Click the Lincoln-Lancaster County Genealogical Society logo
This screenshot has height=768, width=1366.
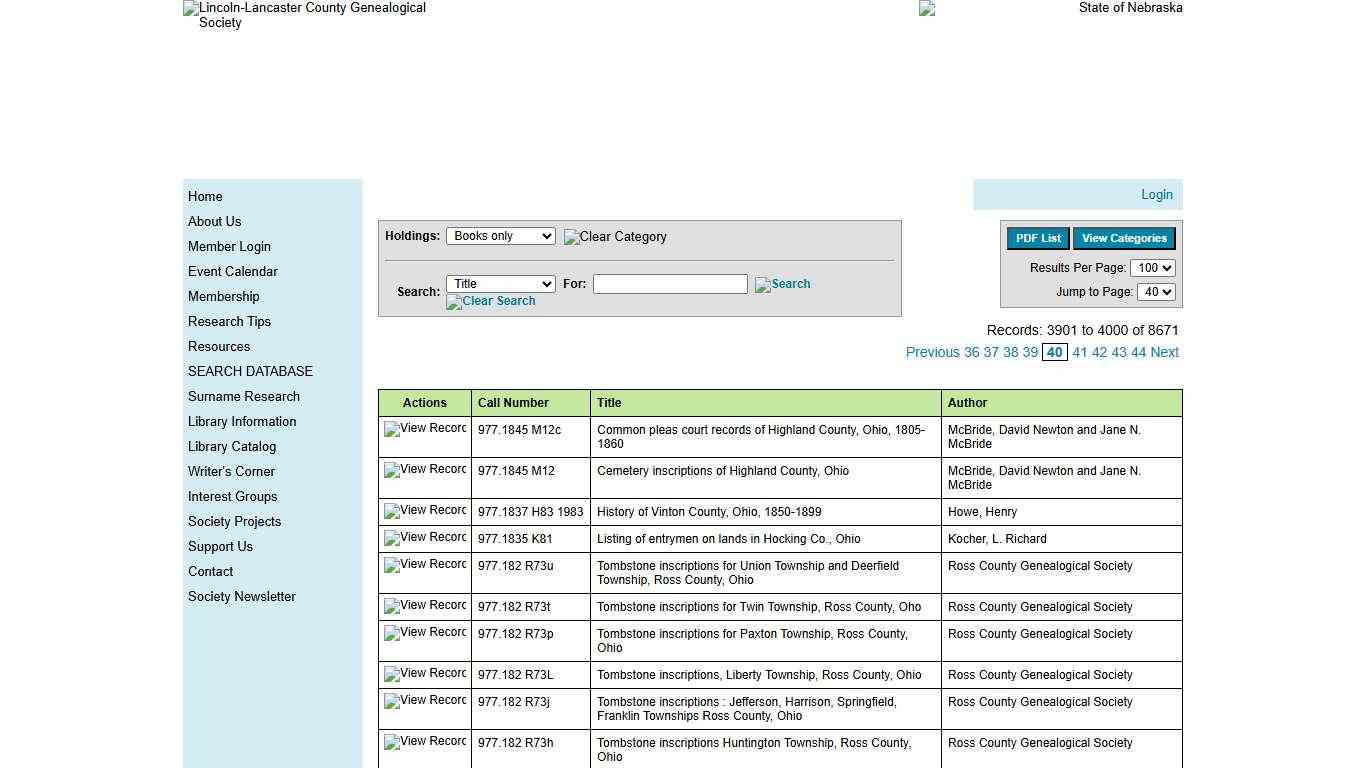(x=304, y=16)
